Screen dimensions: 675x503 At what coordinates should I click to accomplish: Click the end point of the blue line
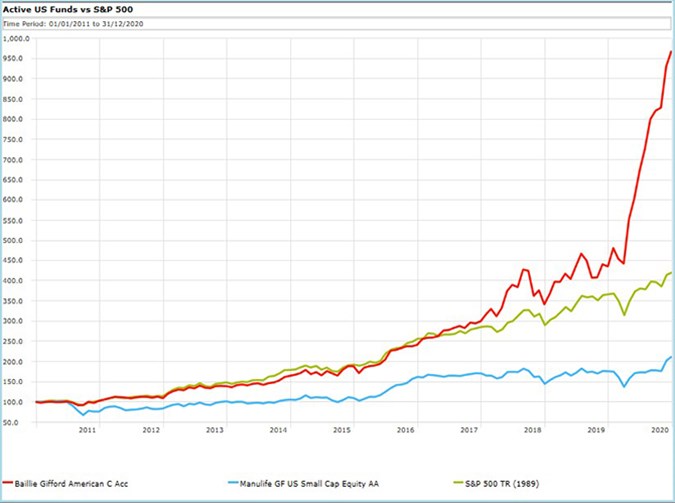[x=670, y=357]
